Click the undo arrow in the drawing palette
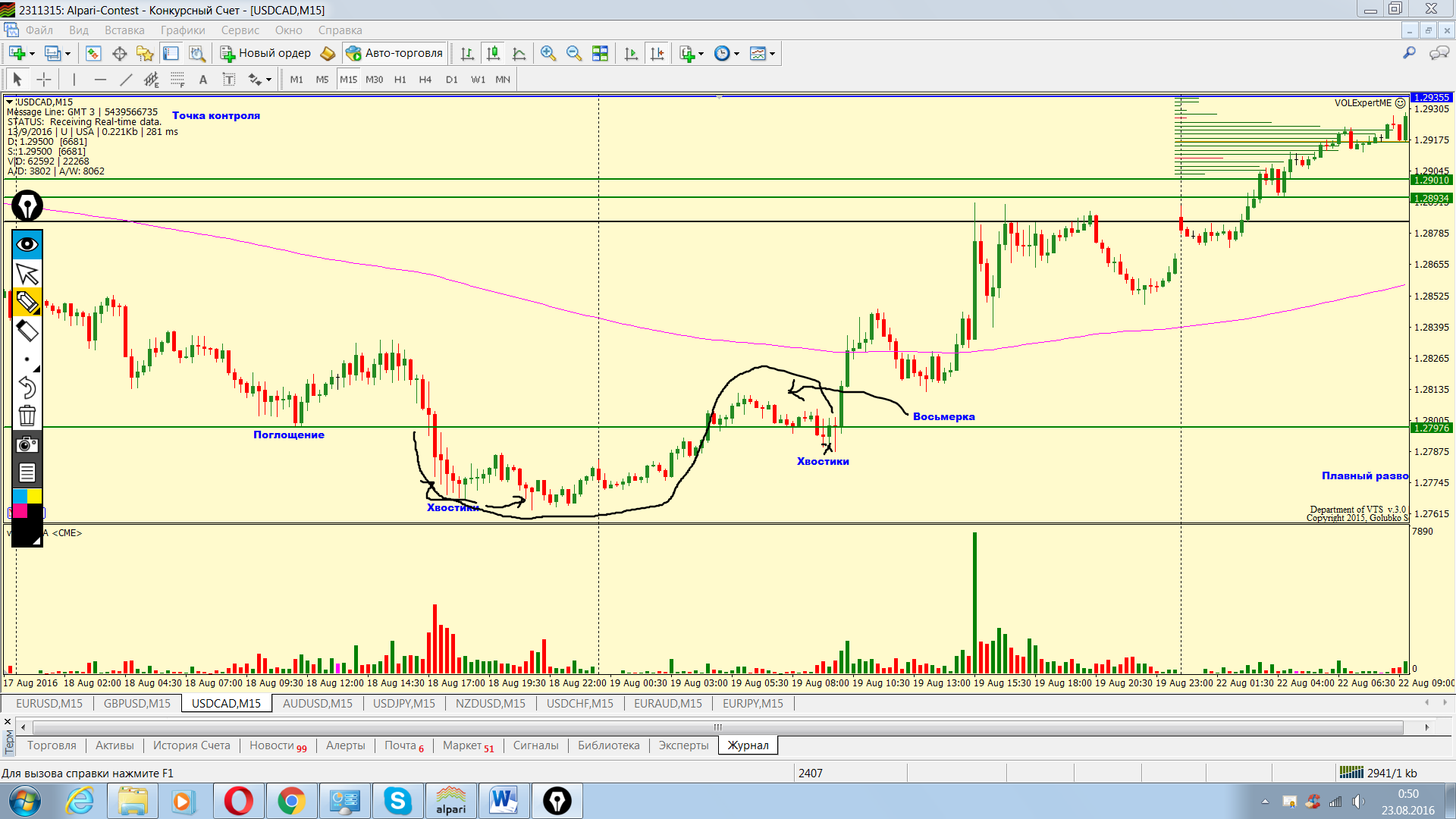The width and height of the screenshot is (1456, 819). click(x=27, y=388)
